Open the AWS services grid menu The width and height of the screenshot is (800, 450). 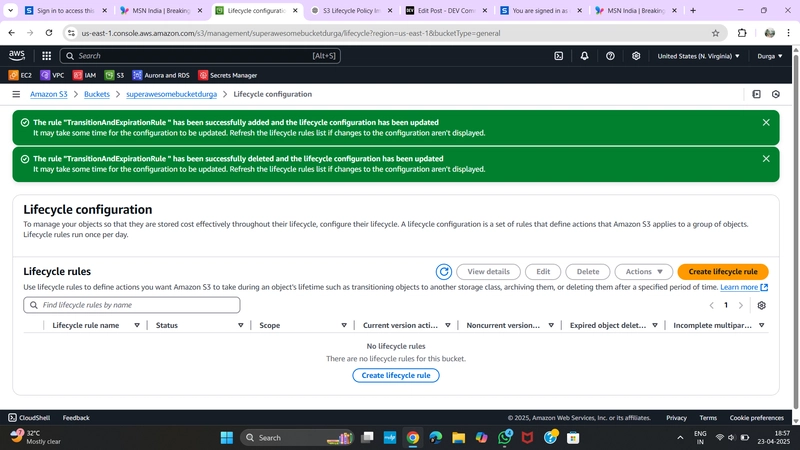coord(46,56)
